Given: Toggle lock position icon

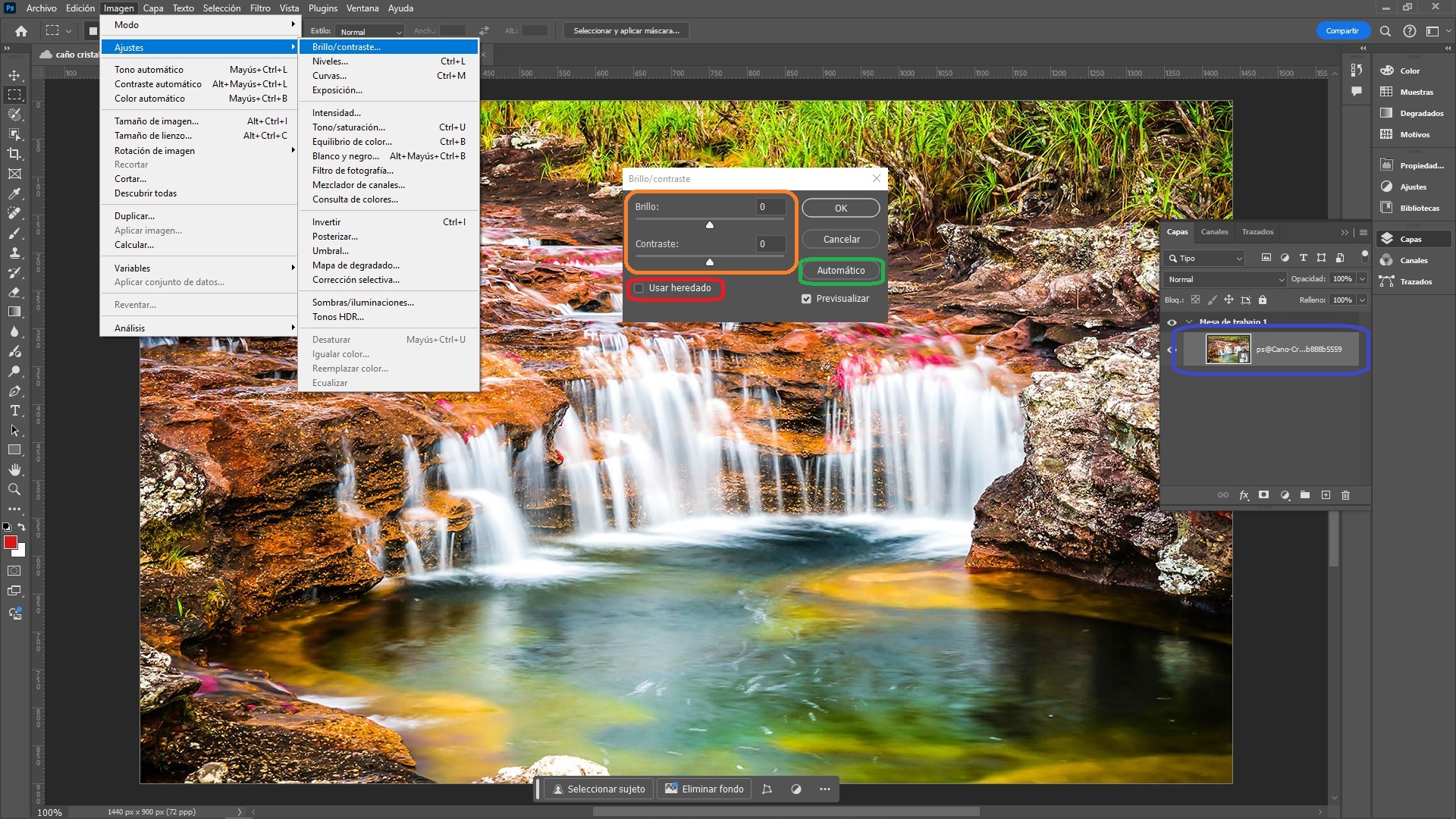Looking at the screenshot, I should click(x=1228, y=300).
